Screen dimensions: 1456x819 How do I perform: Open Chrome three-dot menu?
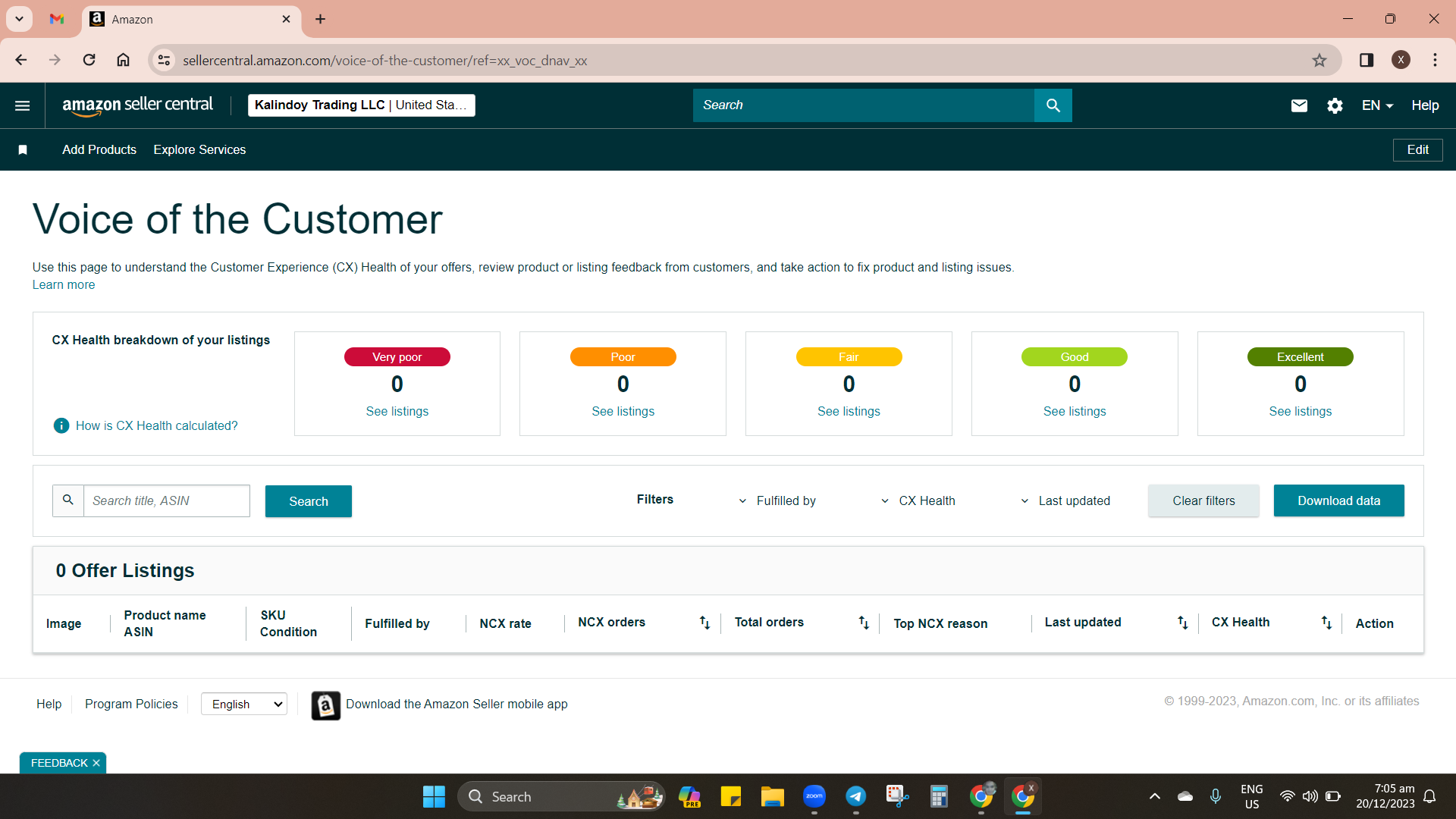(x=1435, y=60)
